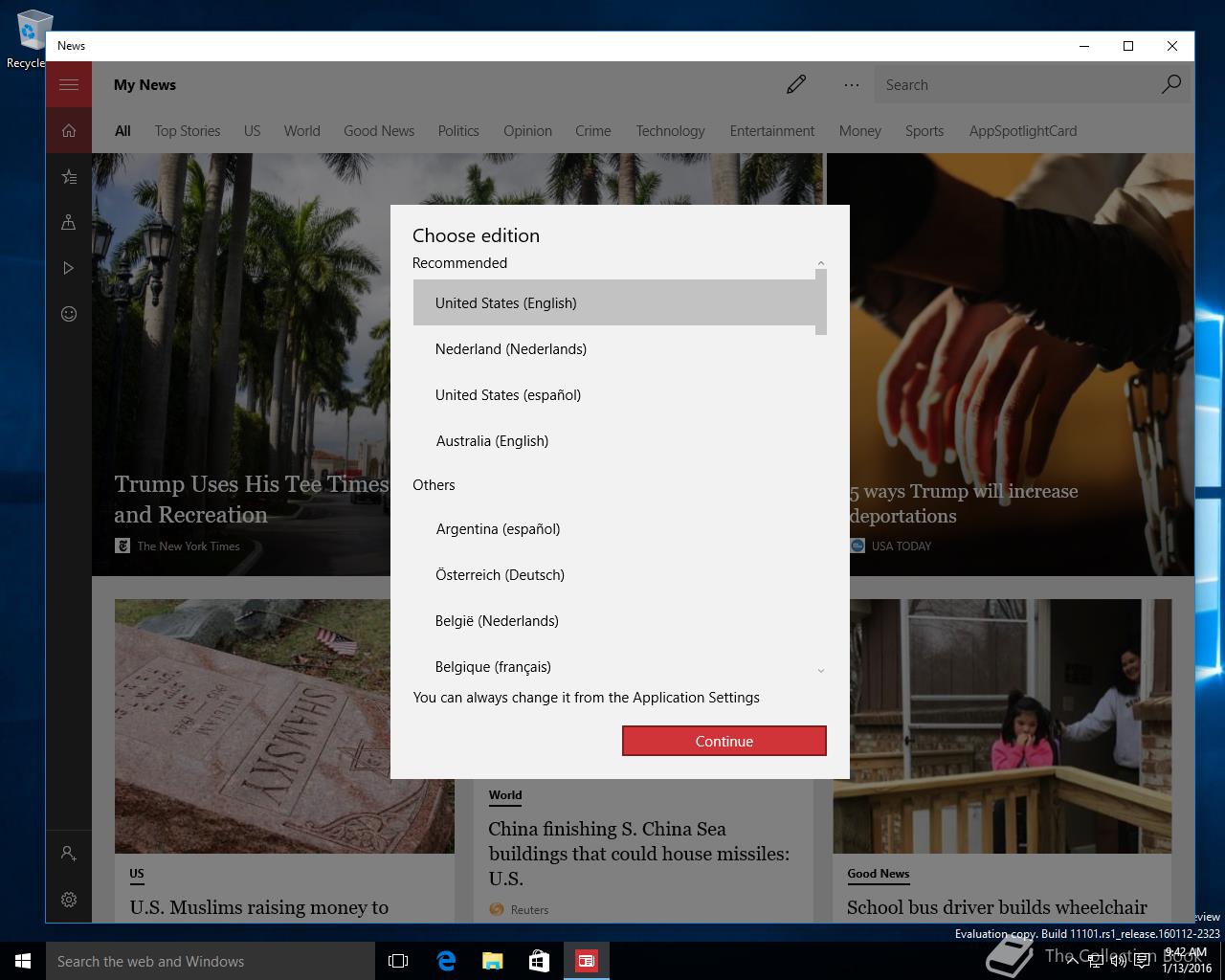Switch to Politics tab

point(458,131)
